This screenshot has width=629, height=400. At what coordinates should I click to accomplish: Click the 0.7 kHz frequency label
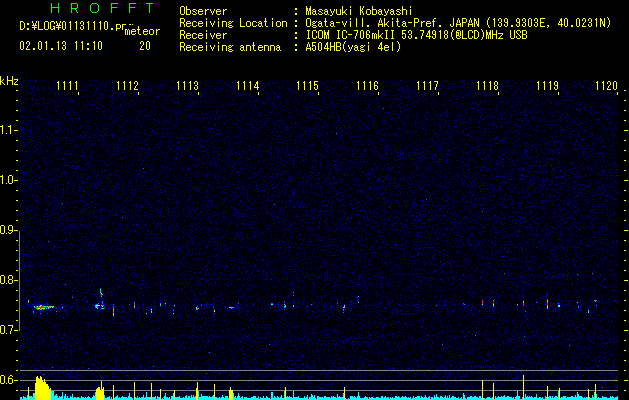8,330
